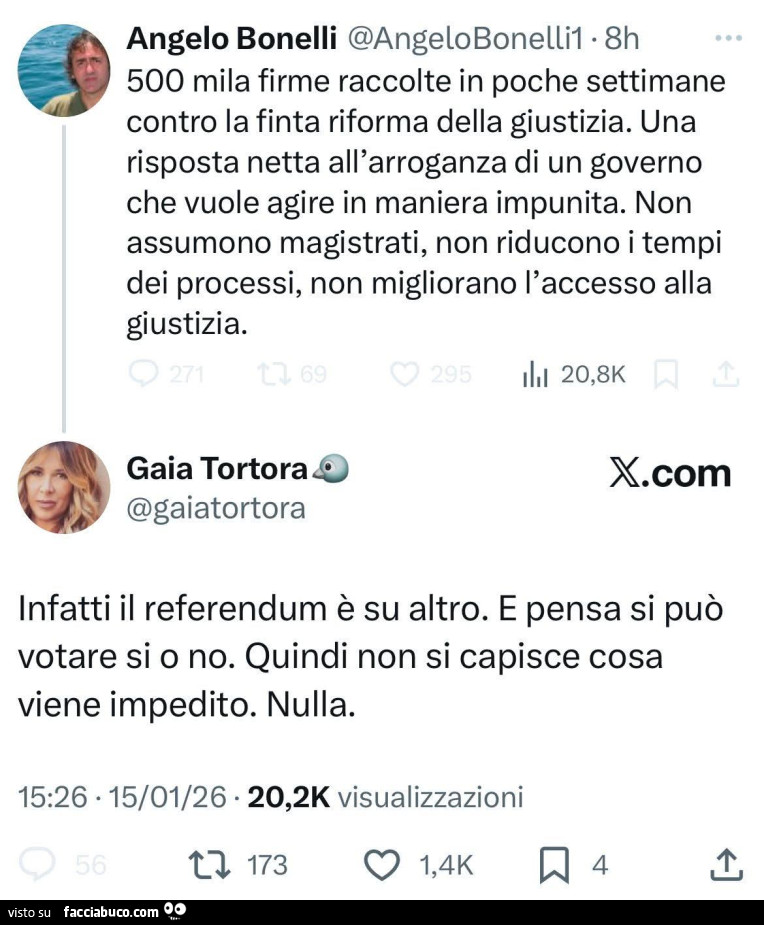Open Gaia Tortora's profile picture
The width and height of the screenshot is (764, 925).
[x=64, y=487]
